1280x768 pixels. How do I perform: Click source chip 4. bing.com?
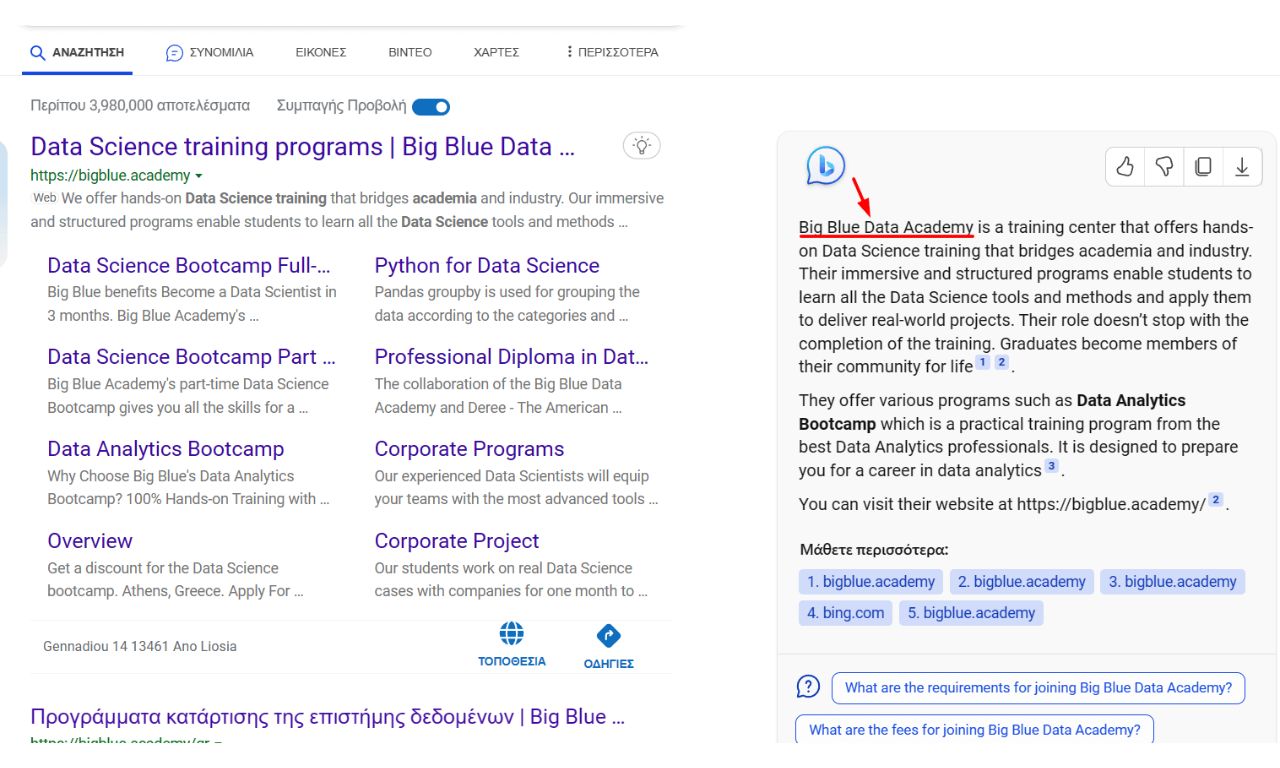pos(846,613)
